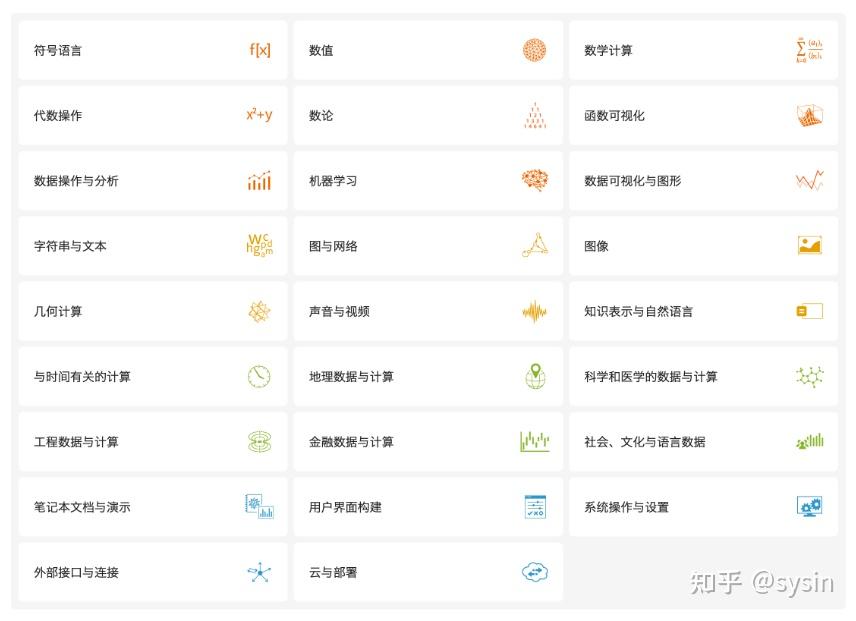Open the 用户界面构建 window icon
This screenshot has width=856, height=621.
[534, 507]
